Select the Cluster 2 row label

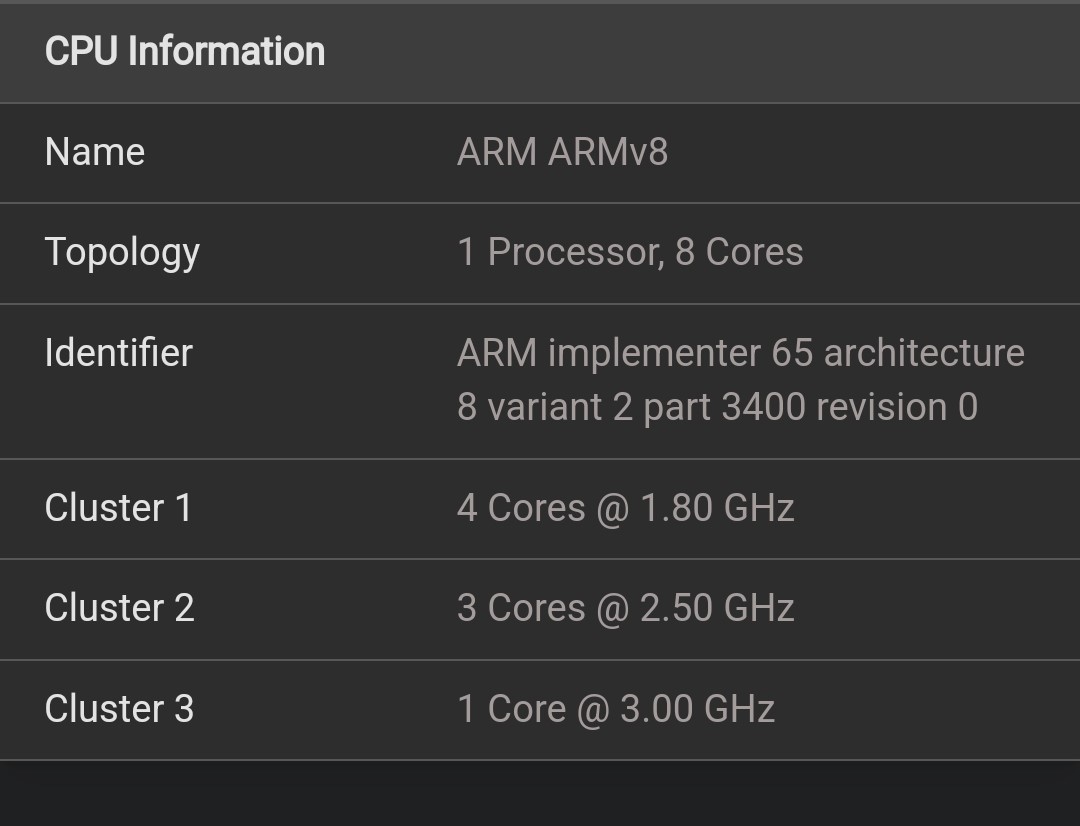pyautogui.click(x=119, y=608)
